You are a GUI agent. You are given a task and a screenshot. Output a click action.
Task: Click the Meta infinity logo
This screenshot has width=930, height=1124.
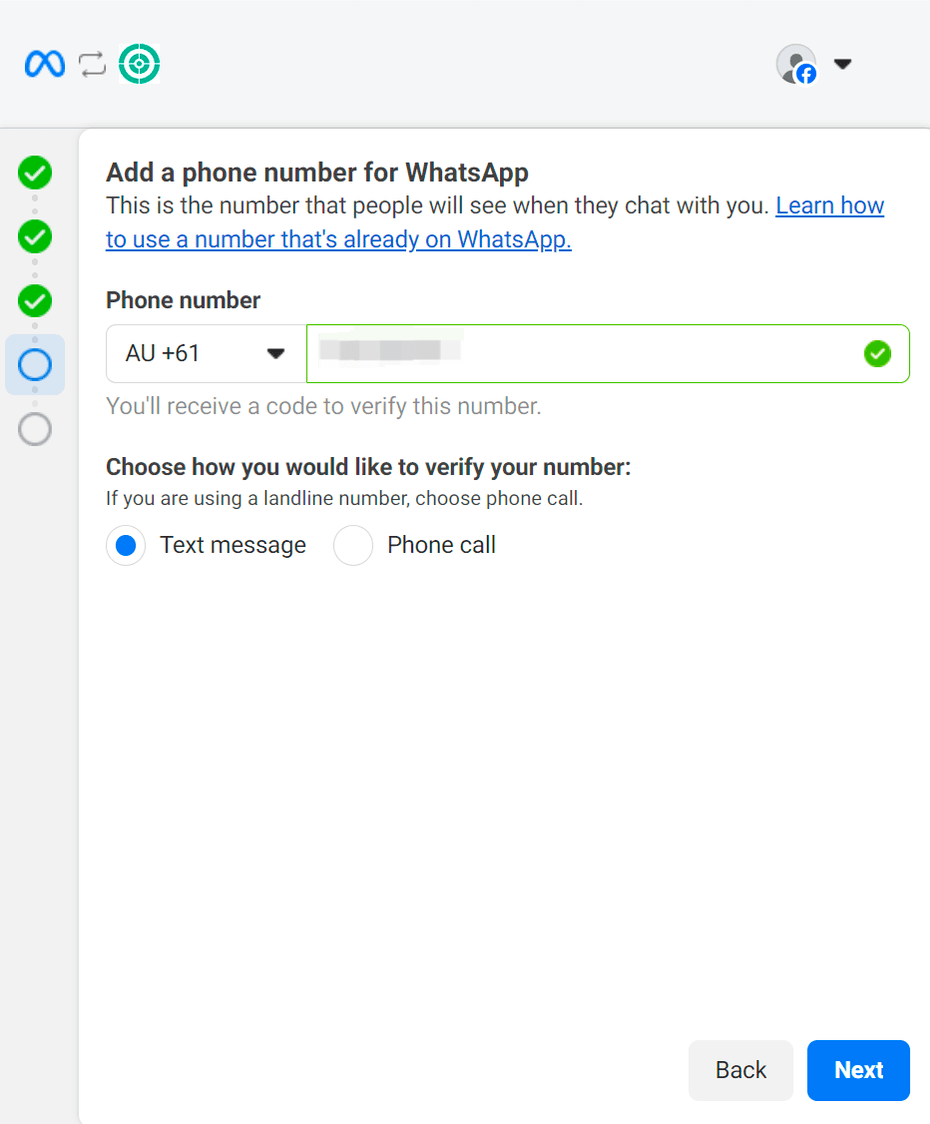(44, 64)
